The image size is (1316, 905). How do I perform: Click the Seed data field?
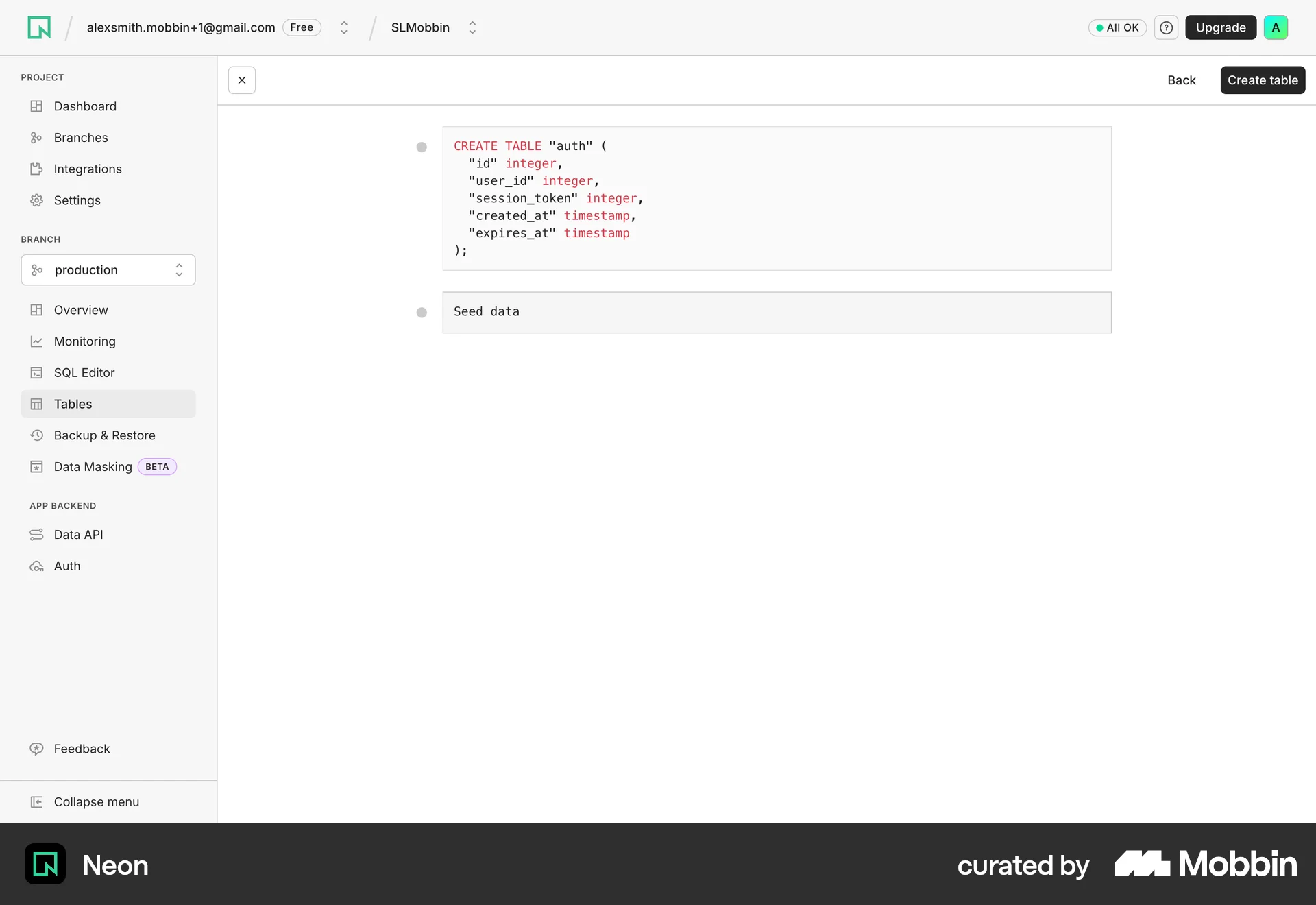click(777, 313)
